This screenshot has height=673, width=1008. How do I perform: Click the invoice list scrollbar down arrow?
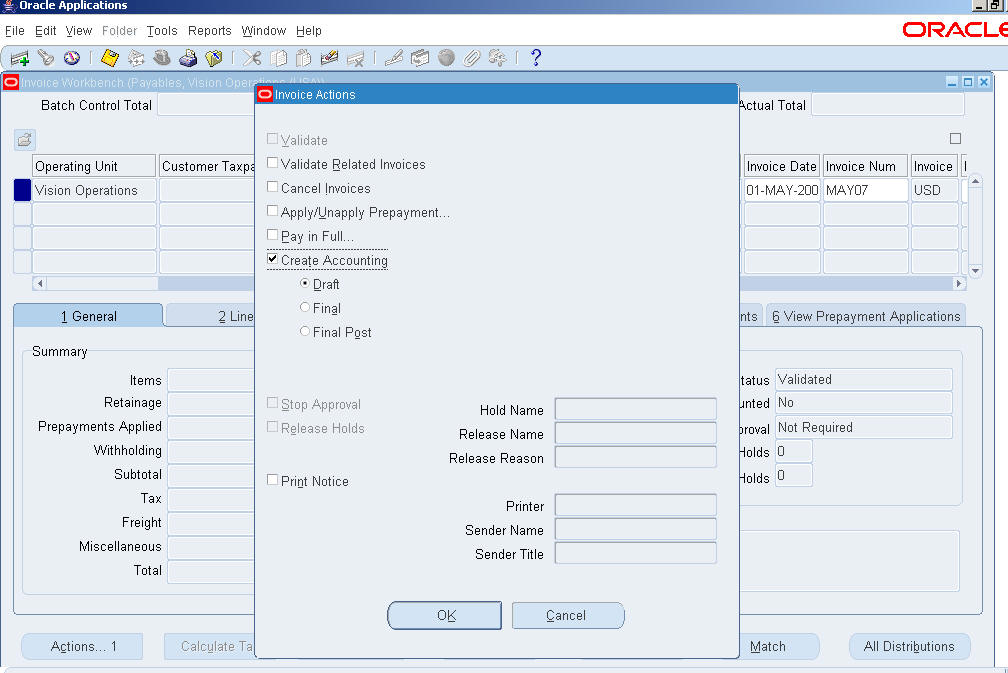click(976, 270)
